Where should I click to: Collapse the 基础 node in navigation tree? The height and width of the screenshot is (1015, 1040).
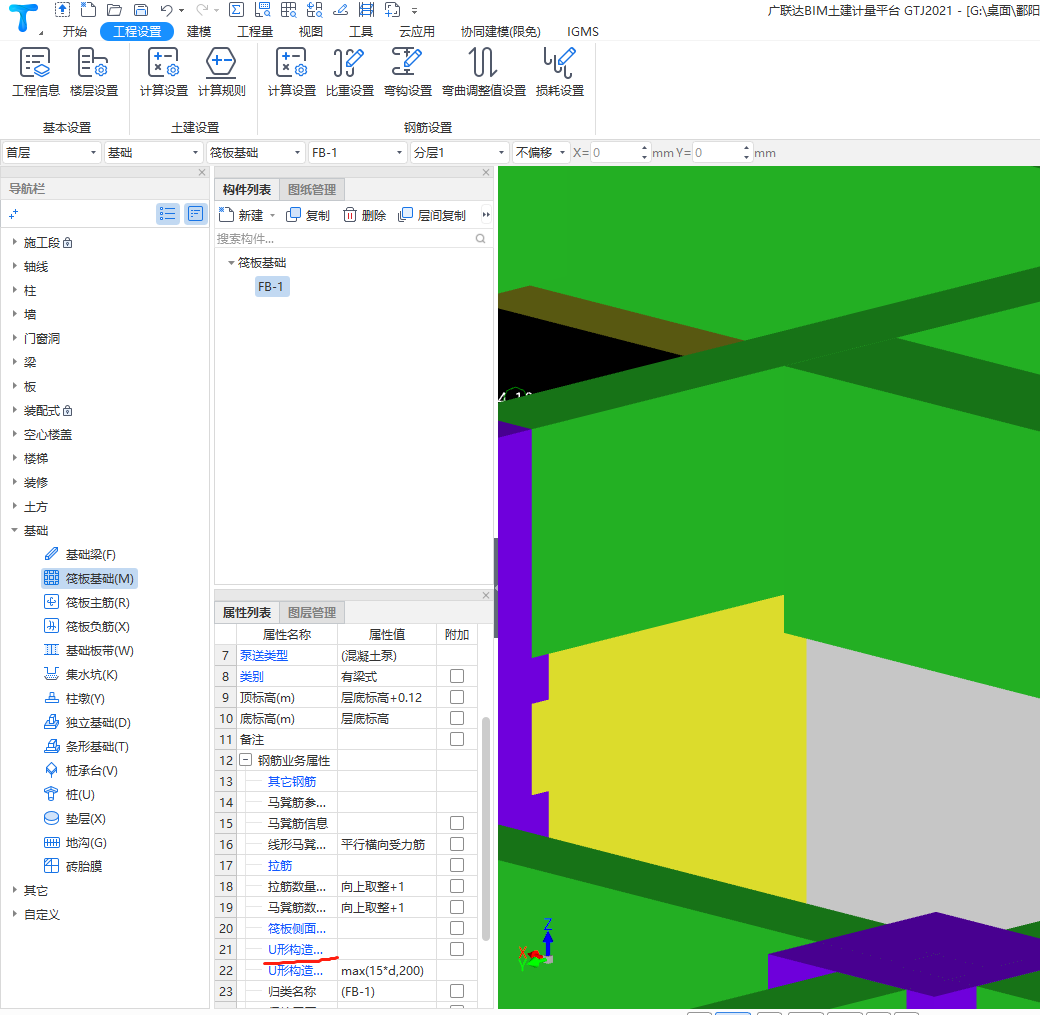pos(15,530)
